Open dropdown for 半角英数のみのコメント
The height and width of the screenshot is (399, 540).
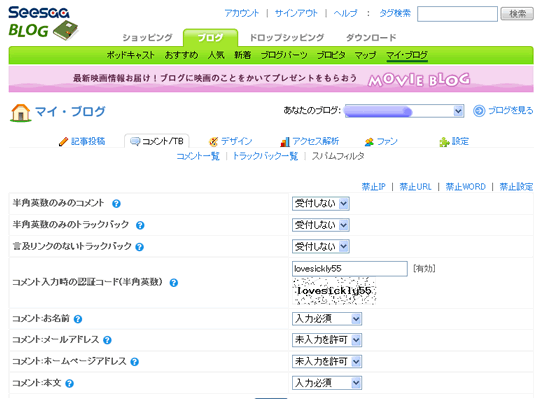[321, 203]
